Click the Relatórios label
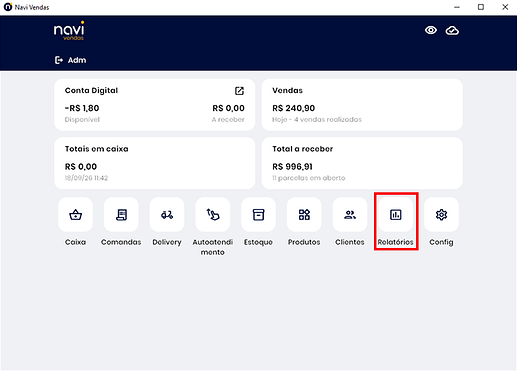This screenshot has width=517, height=371. coord(396,242)
